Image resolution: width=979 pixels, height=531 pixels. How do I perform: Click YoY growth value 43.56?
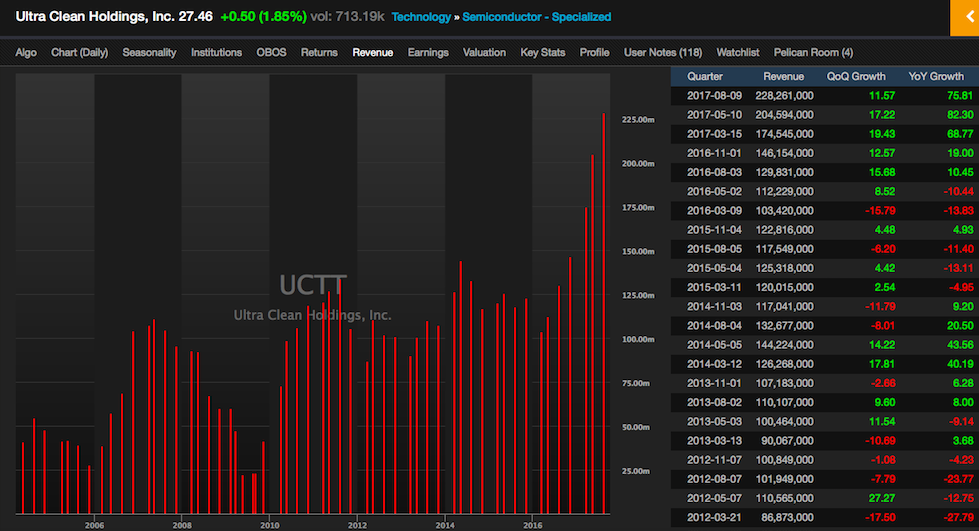960,345
